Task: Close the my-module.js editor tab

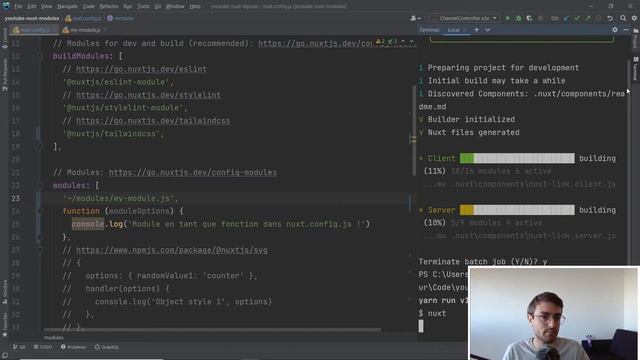Action: click(x=105, y=30)
